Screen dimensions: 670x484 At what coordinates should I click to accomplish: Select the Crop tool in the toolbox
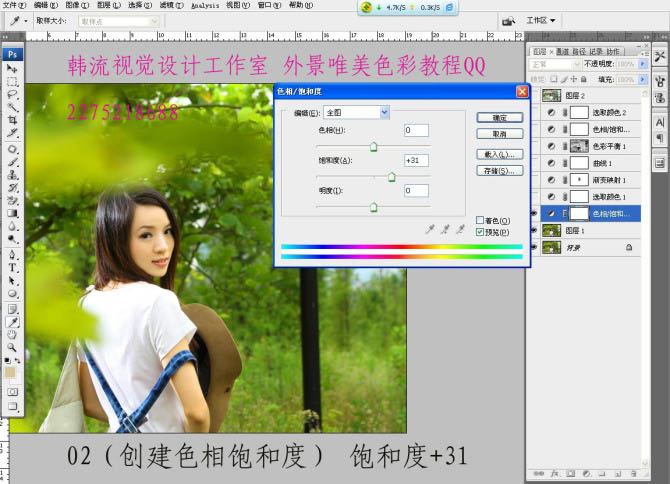pos(12,120)
